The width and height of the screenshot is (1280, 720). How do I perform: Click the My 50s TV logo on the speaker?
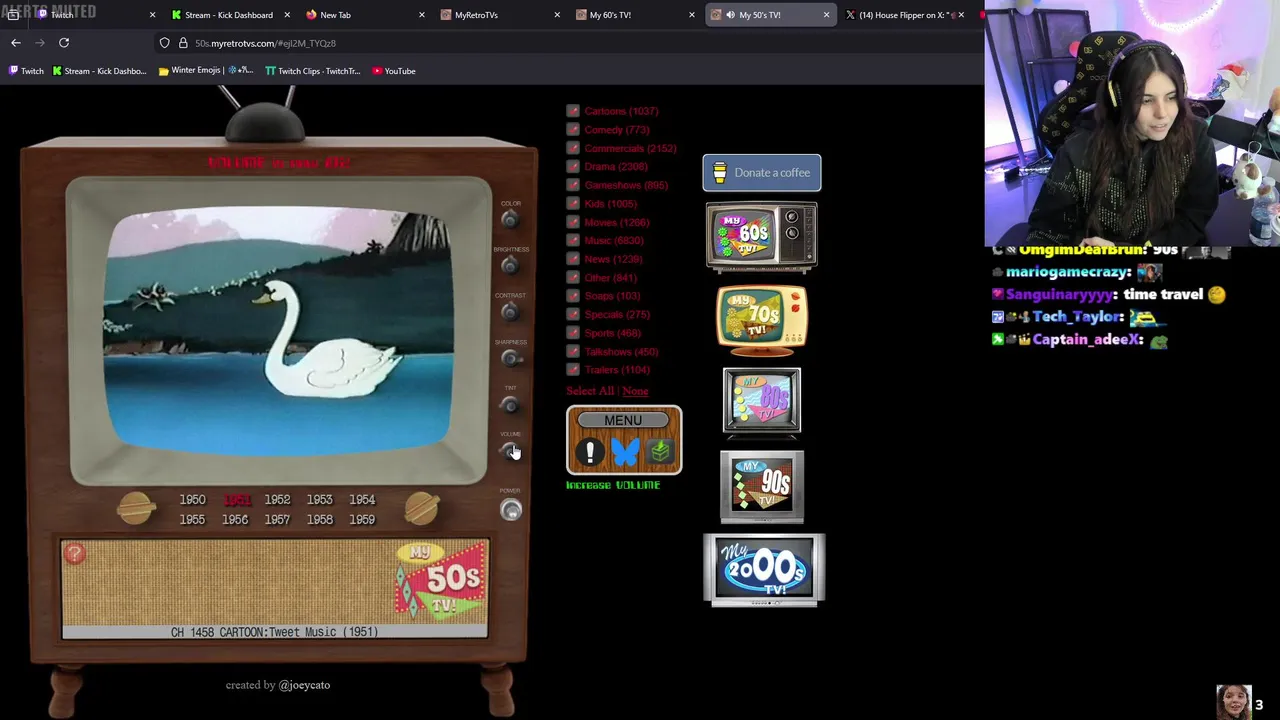(440, 580)
